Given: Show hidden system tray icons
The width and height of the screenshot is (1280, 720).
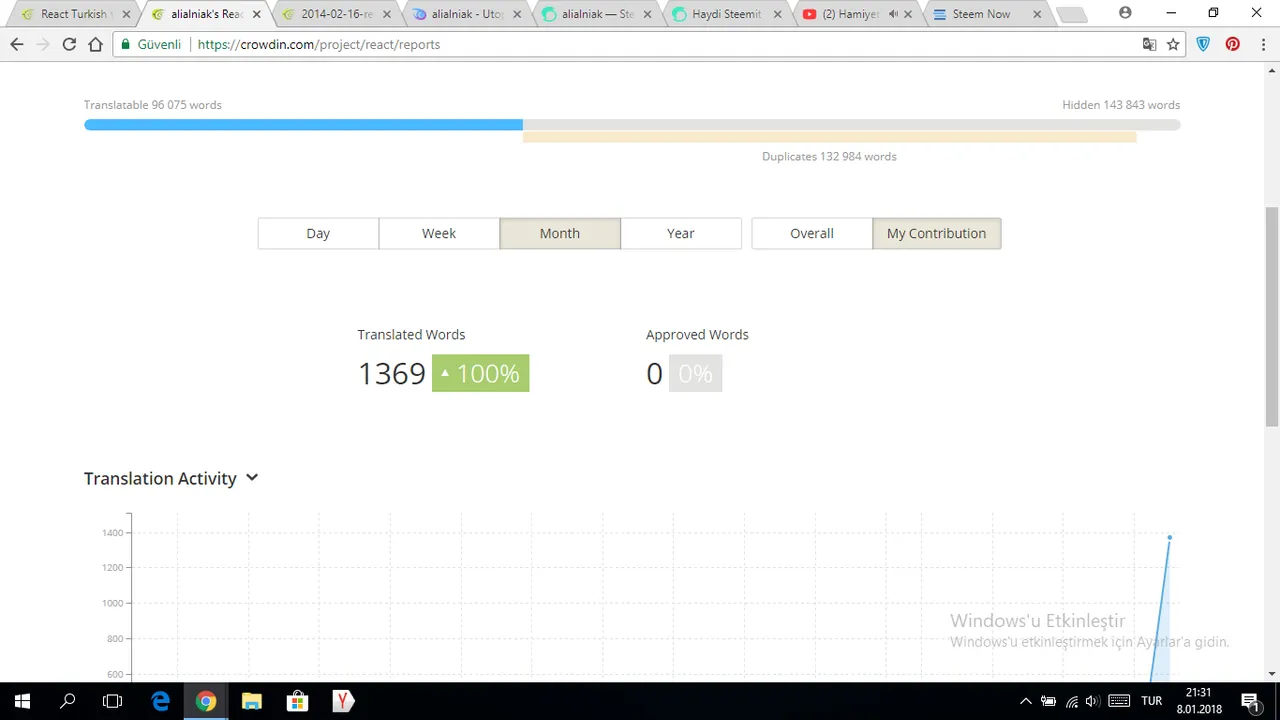Looking at the screenshot, I should coord(1025,701).
